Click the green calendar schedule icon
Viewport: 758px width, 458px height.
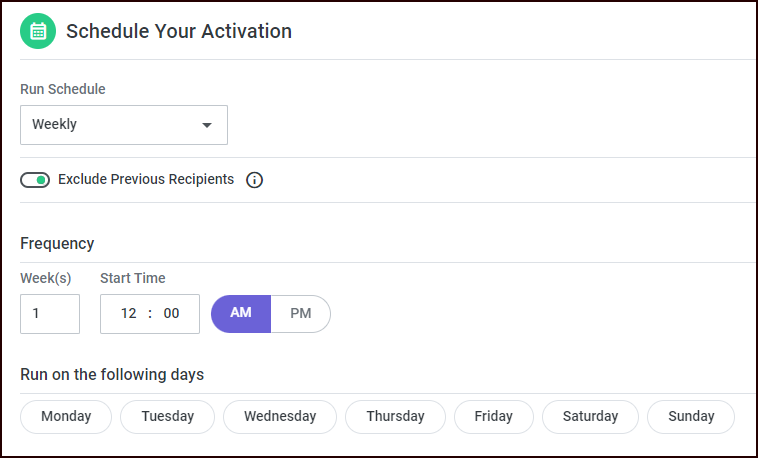tap(38, 31)
